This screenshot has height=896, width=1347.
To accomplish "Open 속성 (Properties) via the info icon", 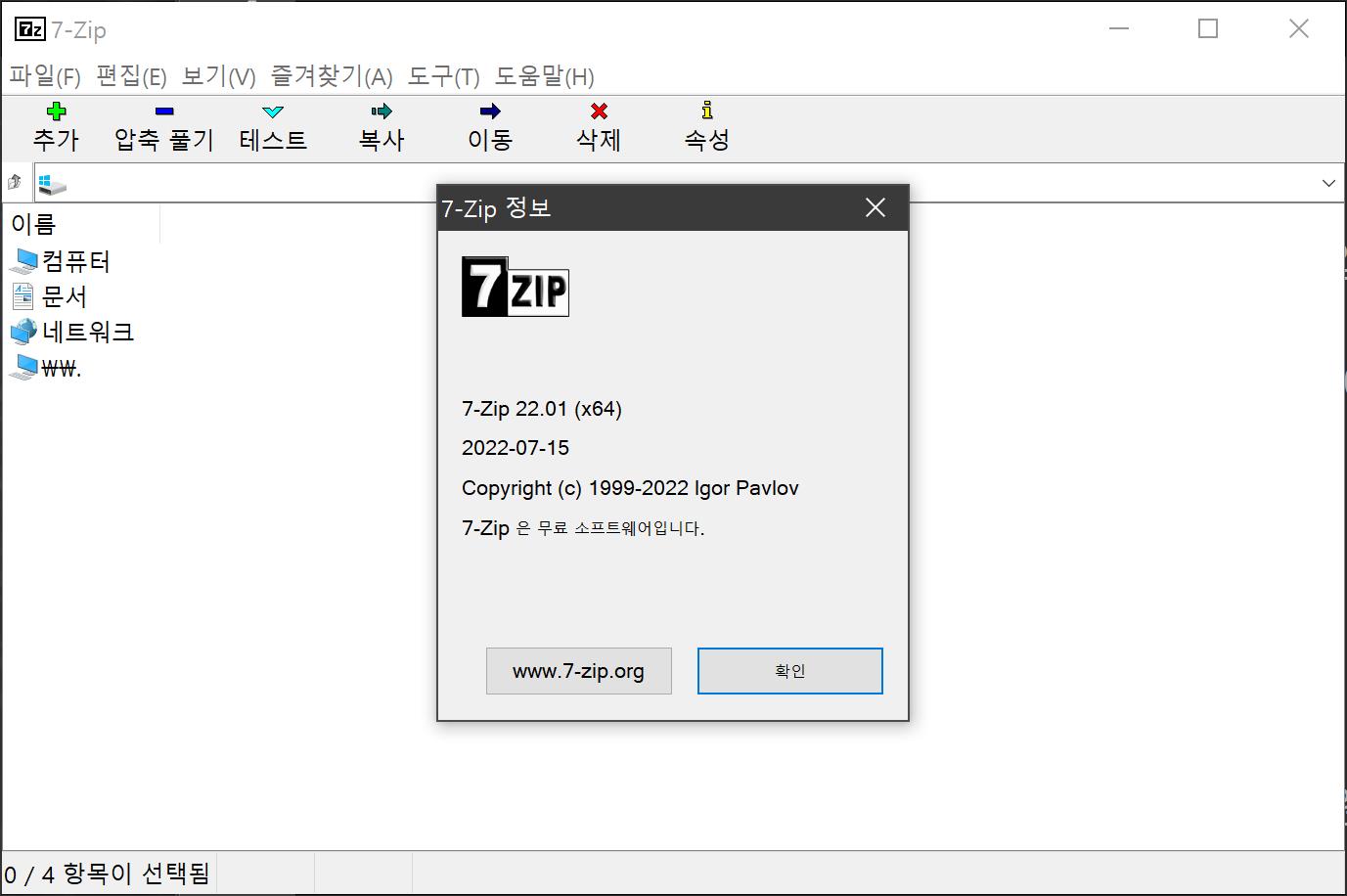I will (707, 111).
